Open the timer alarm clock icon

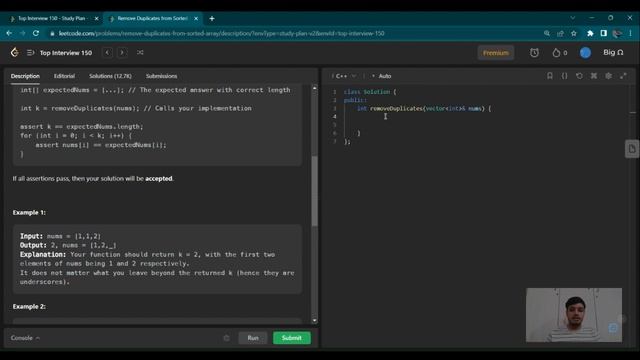click(x=534, y=53)
